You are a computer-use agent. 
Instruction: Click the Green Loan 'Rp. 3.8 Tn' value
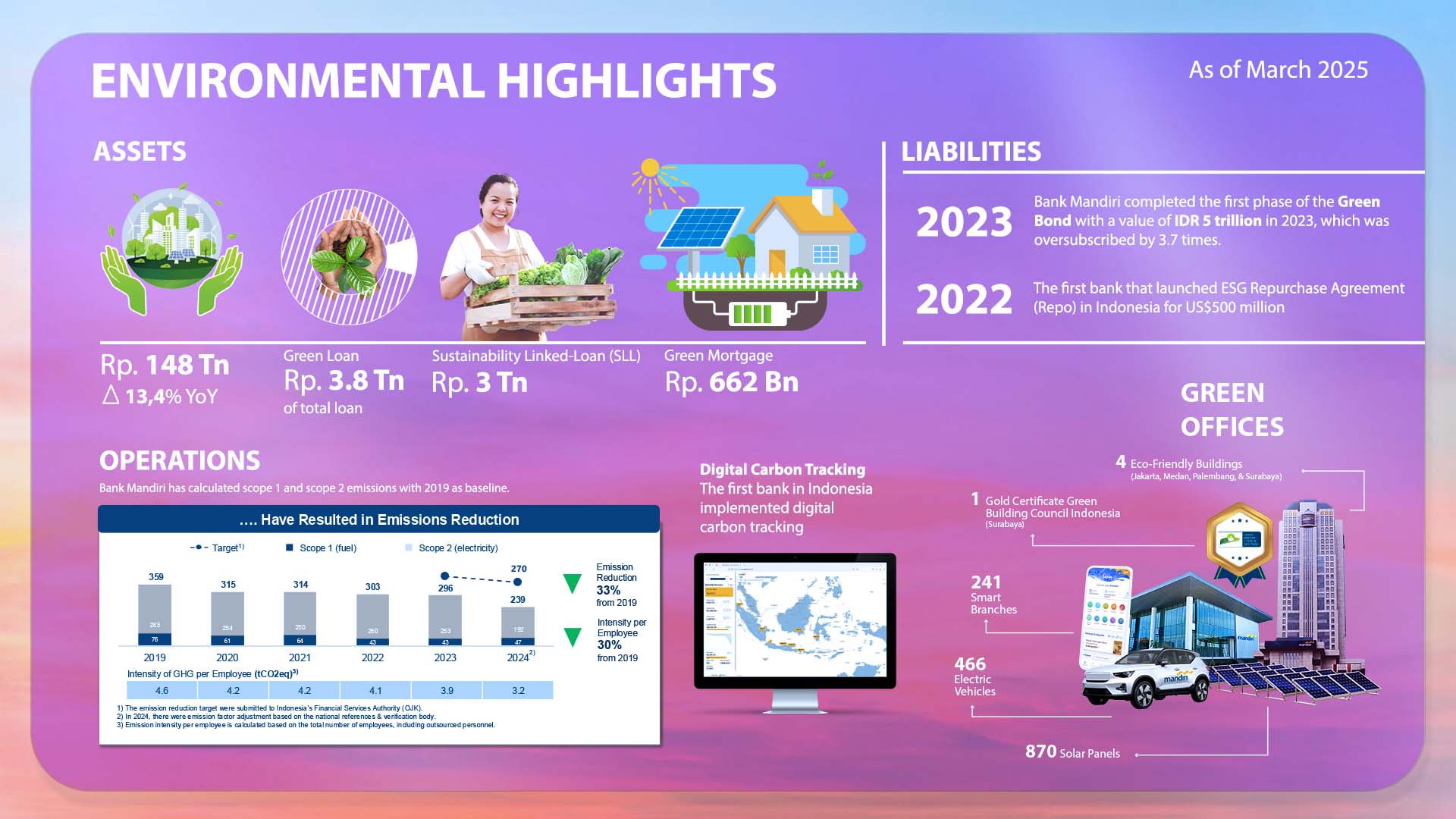(x=344, y=381)
